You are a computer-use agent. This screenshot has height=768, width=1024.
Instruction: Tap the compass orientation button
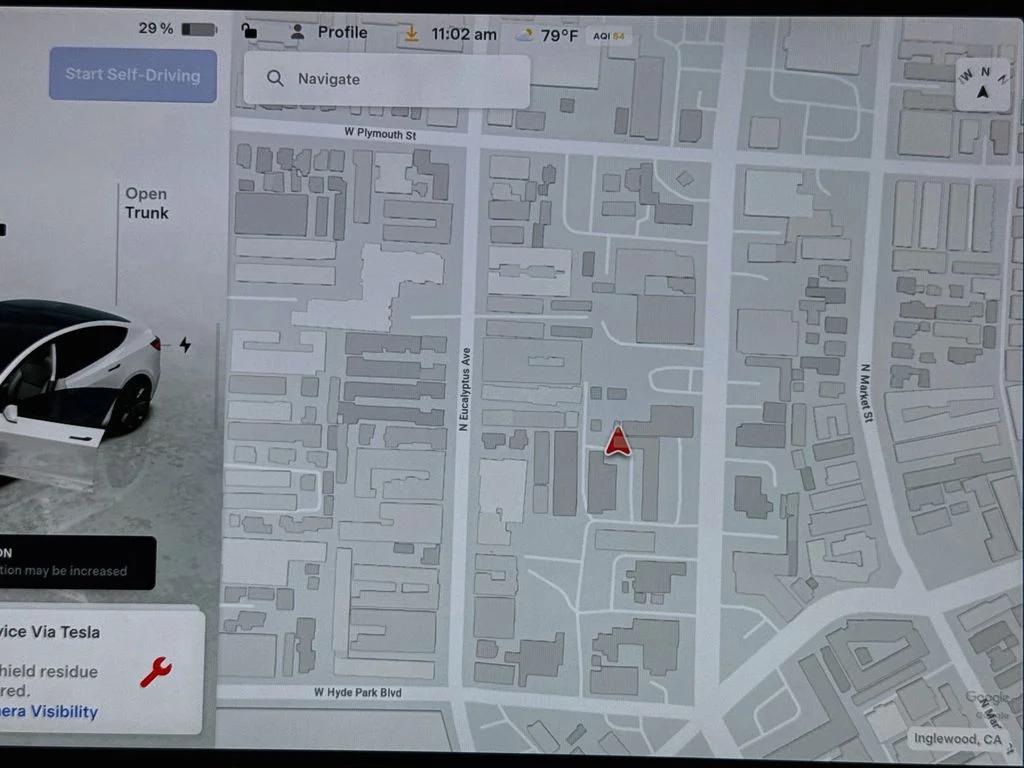pyautogui.click(x=983, y=84)
